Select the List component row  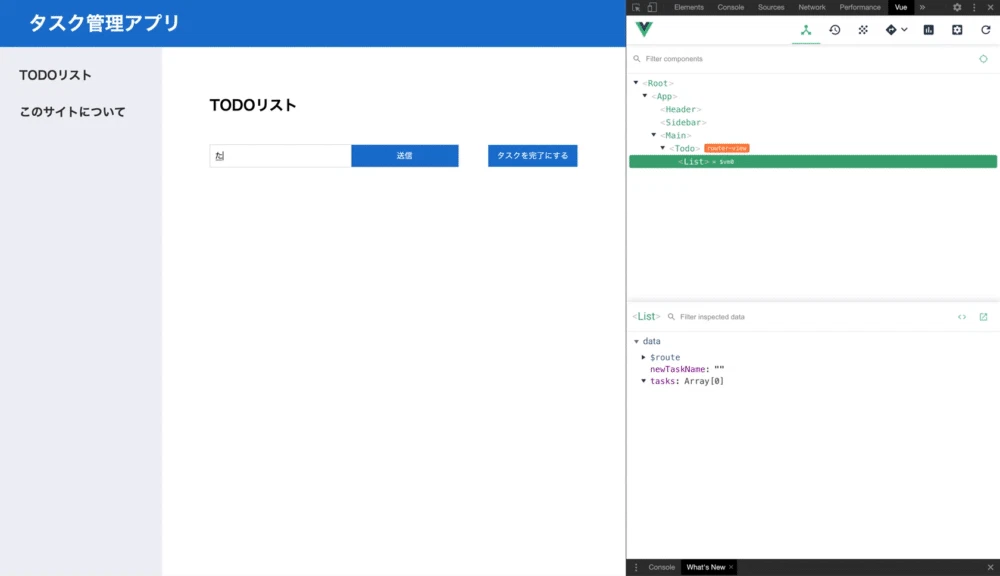(813, 161)
